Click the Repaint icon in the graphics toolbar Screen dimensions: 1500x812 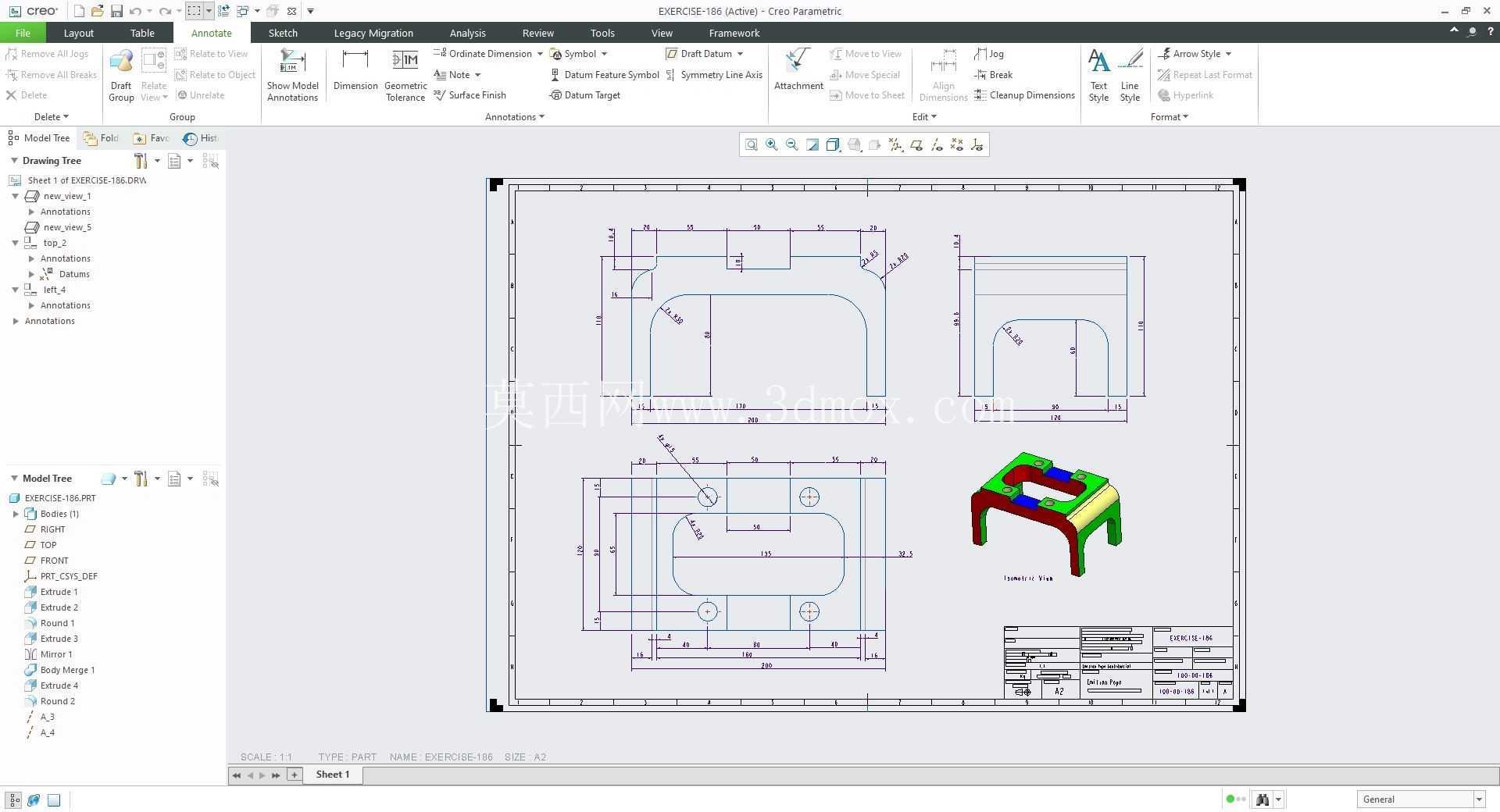coord(812,144)
